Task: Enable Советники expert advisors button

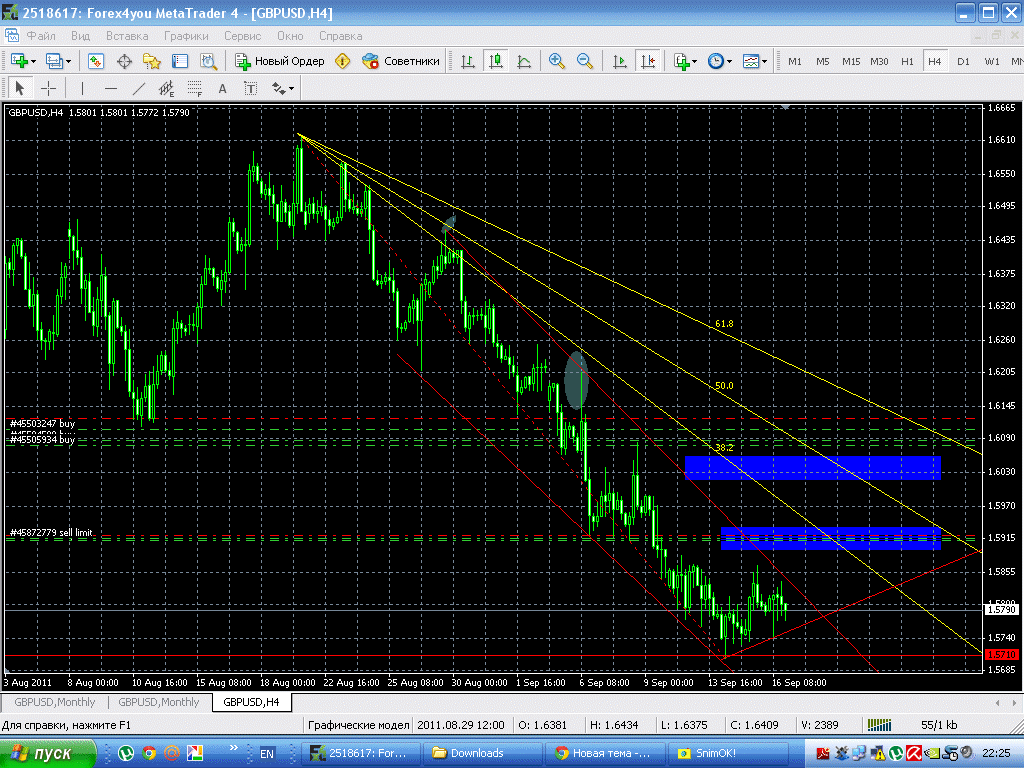Action: click(401, 61)
